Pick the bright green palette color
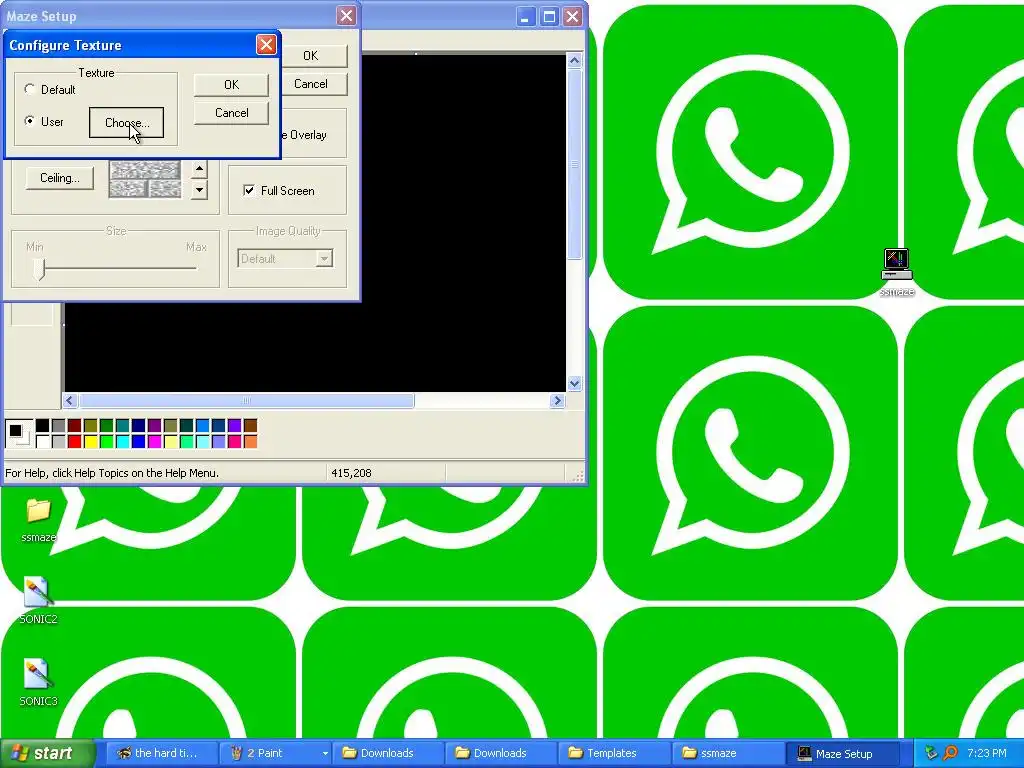Viewport: 1024px width, 768px height. point(106,442)
